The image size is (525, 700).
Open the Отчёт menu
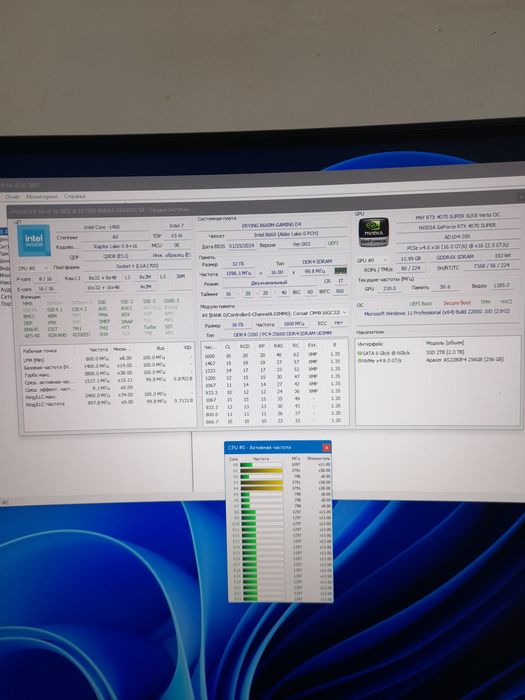12,196
